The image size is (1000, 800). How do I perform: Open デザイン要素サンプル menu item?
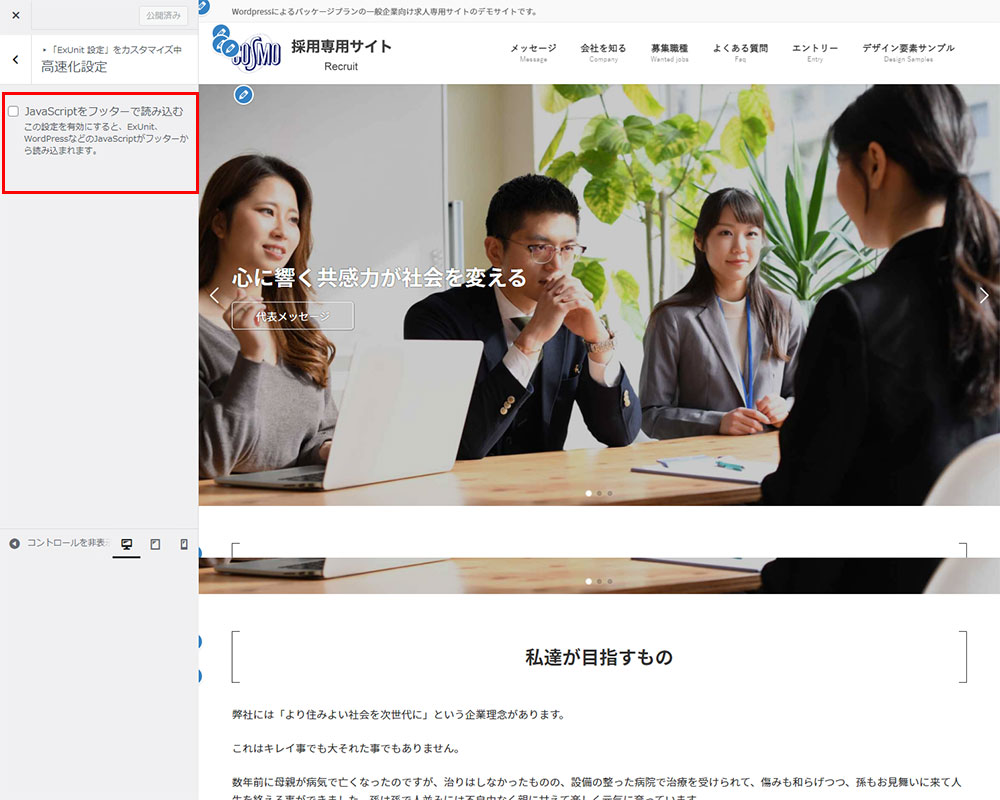[x=908, y=52]
